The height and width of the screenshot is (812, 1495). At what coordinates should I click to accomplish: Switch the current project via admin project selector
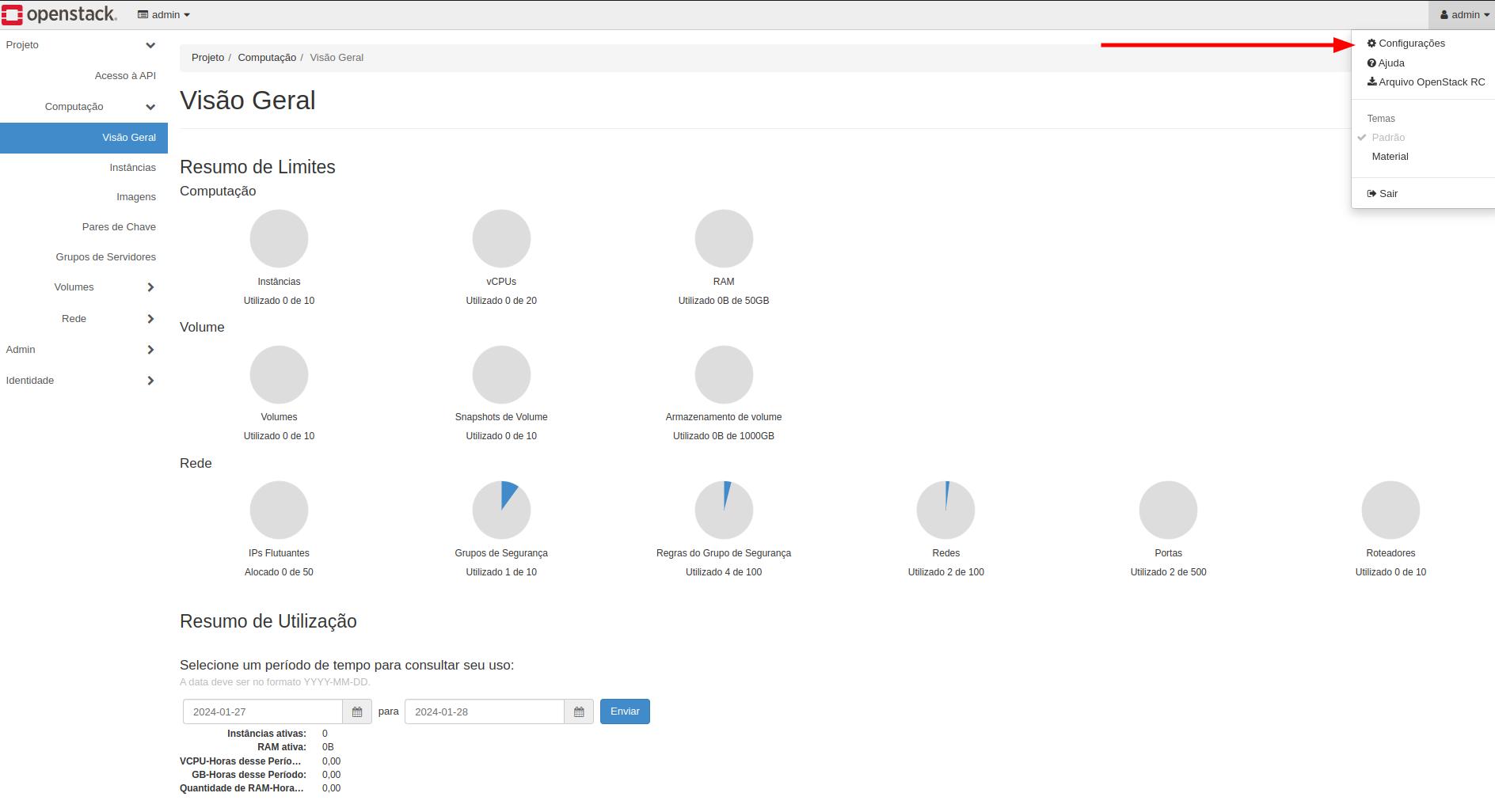point(163,14)
